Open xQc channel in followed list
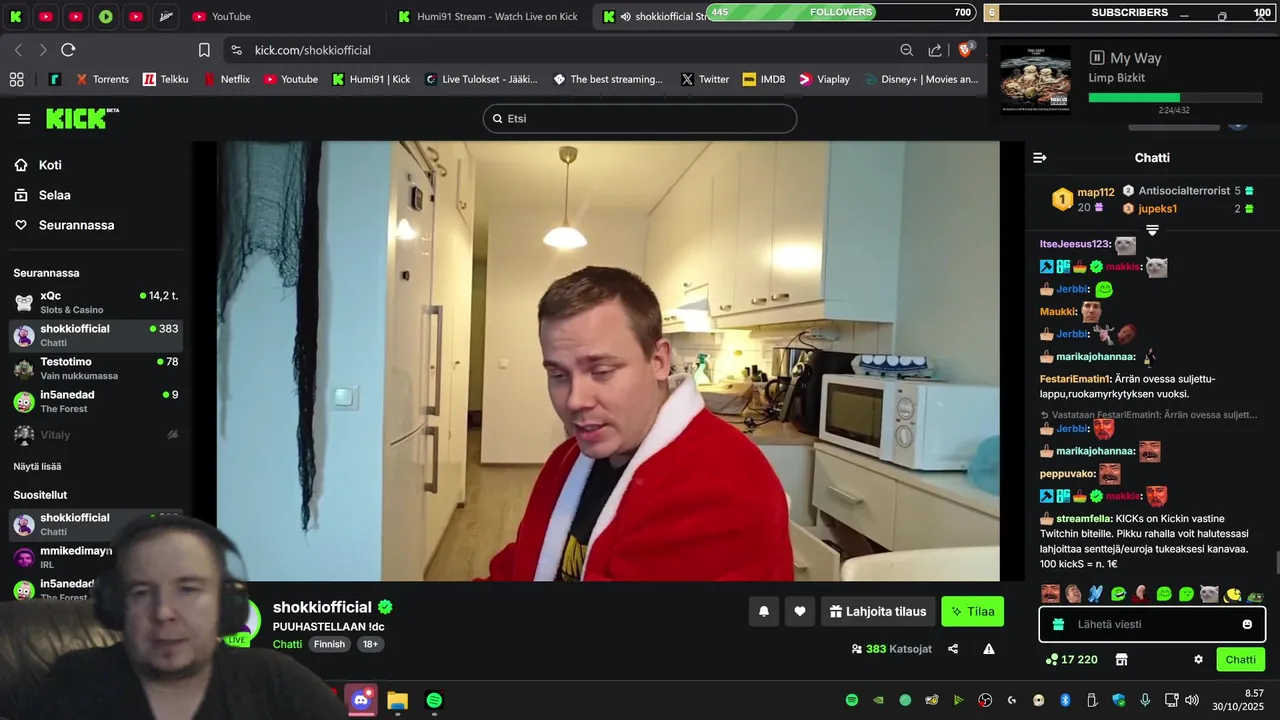 click(x=96, y=302)
